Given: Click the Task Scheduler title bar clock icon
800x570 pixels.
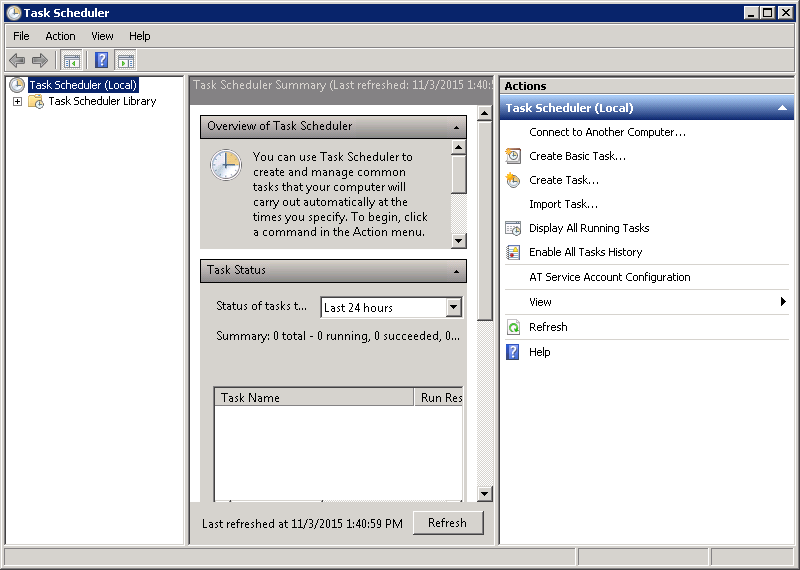Looking at the screenshot, I should [14, 13].
